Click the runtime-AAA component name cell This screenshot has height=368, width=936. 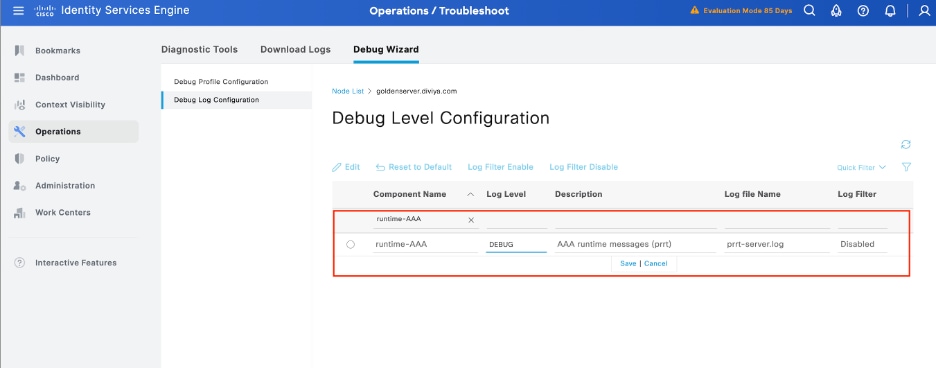pos(425,244)
